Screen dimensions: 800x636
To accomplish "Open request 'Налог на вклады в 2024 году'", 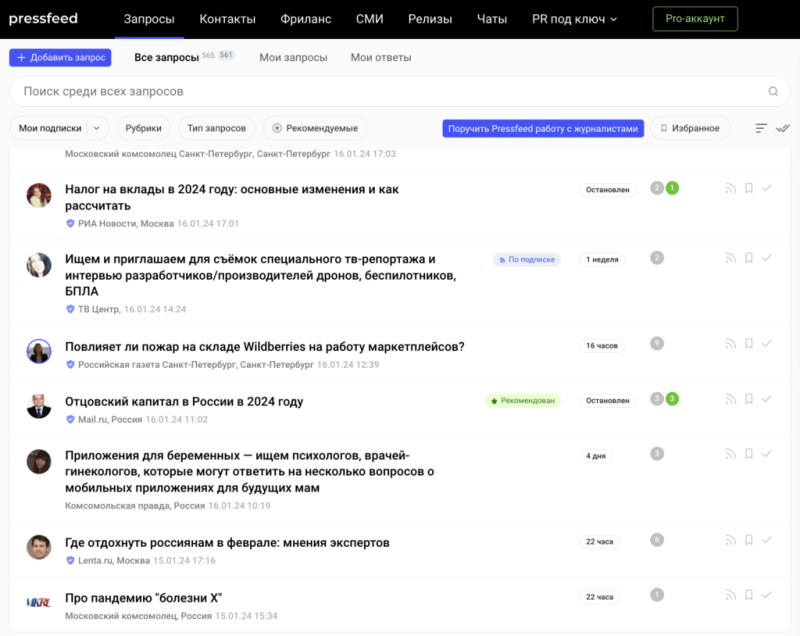I will click(232, 197).
